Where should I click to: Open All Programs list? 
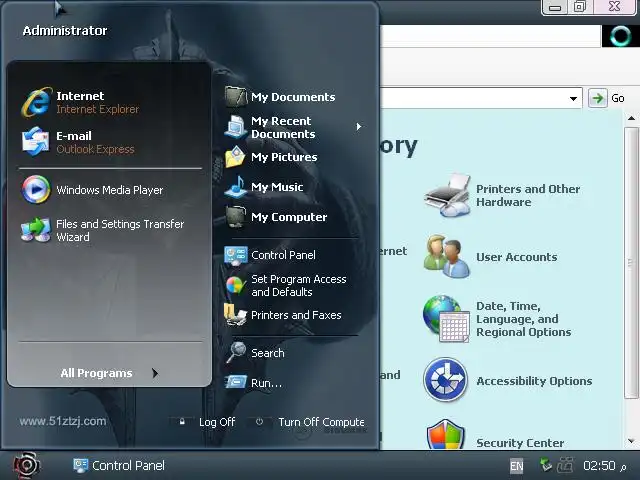pyautogui.click(x=96, y=373)
